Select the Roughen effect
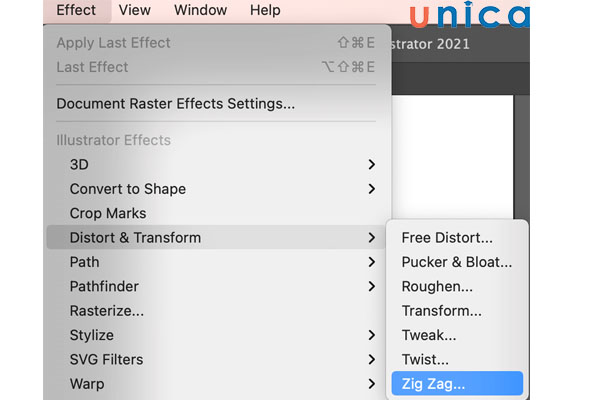The image size is (600, 400). point(437,286)
